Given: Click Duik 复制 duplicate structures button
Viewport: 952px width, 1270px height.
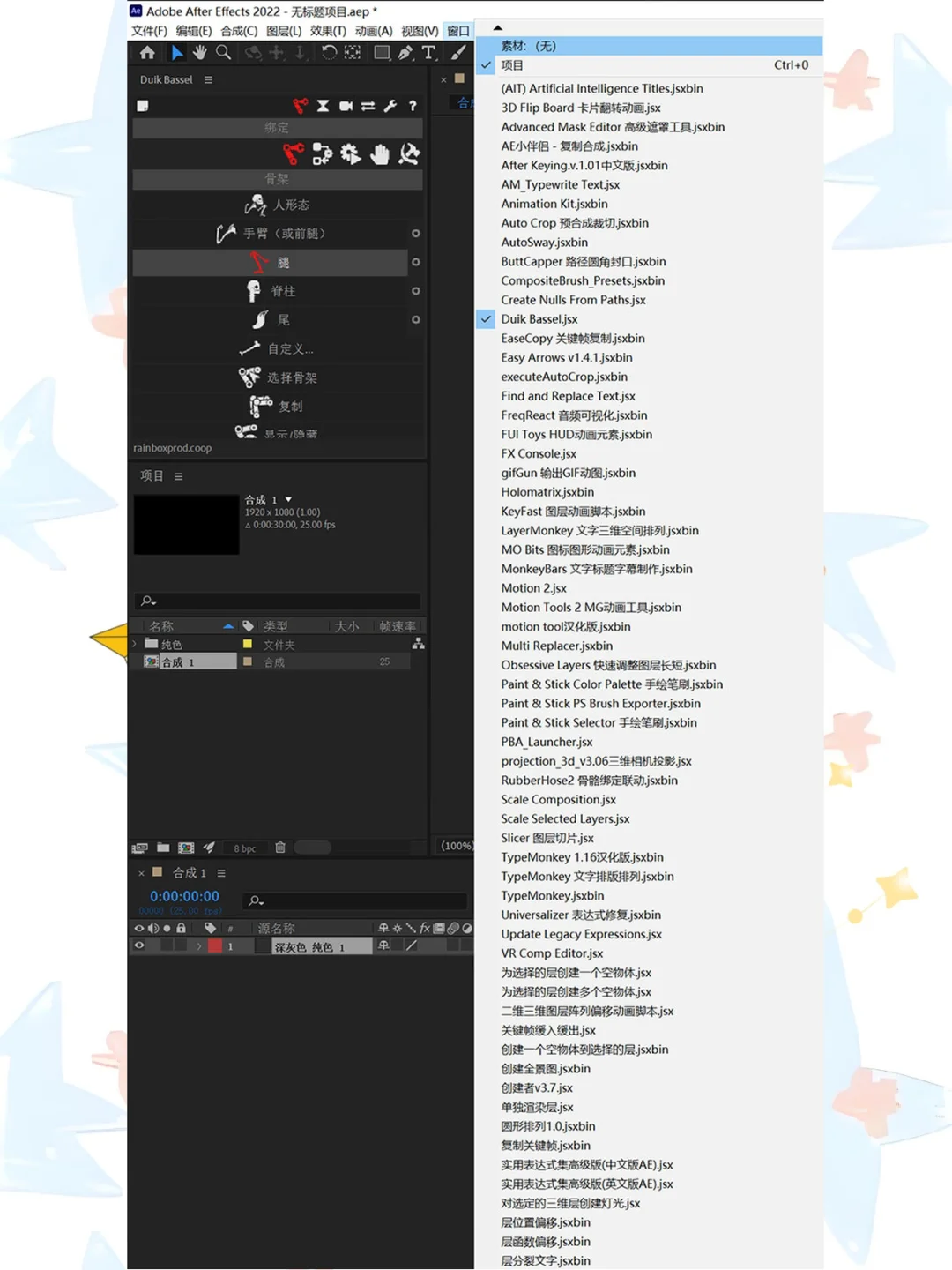Looking at the screenshot, I should (x=278, y=407).
